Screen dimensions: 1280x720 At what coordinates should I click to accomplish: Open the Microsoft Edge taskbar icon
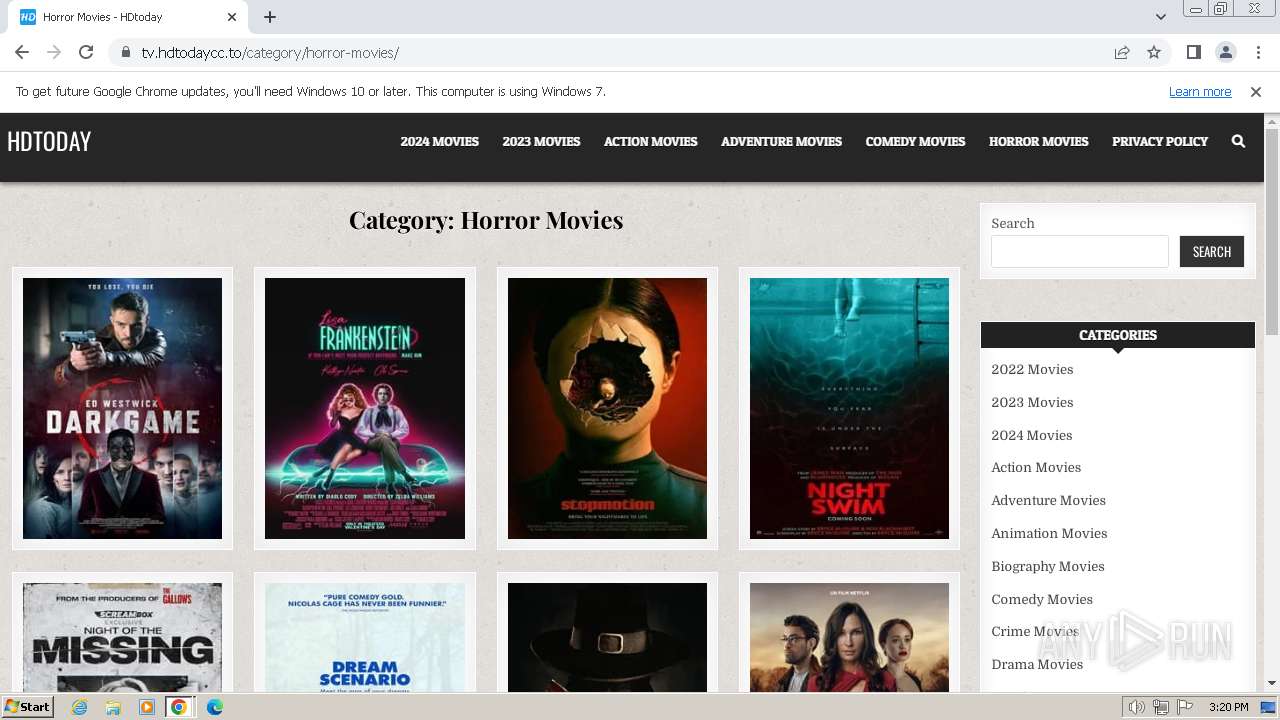(214, 707)
